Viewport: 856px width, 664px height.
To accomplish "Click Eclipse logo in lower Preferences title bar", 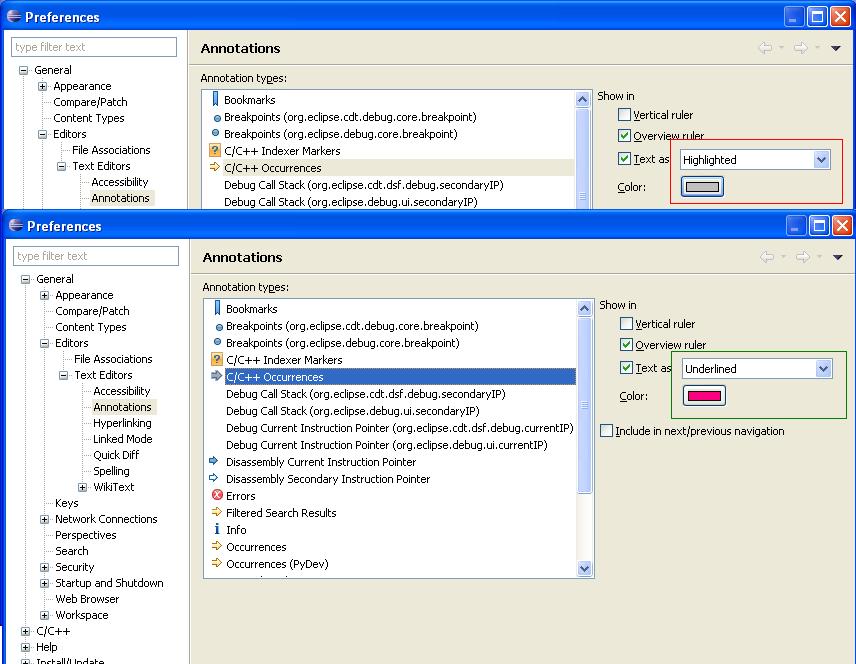I will (16, 225).
